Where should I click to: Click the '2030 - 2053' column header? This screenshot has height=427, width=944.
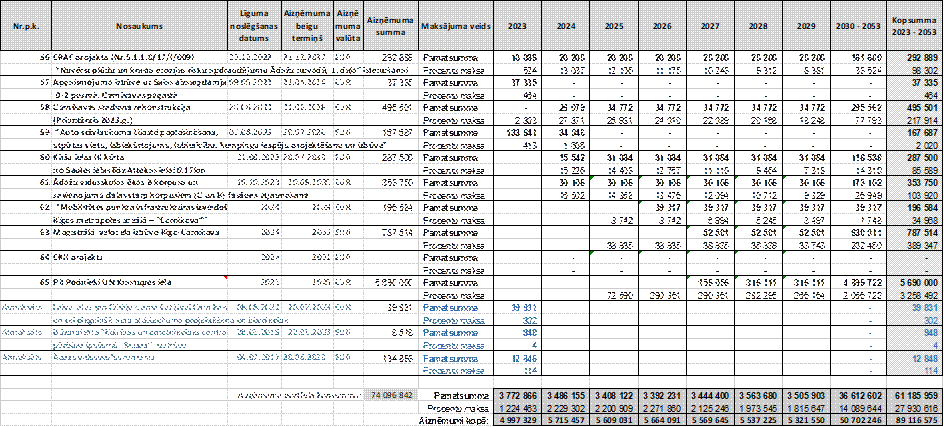click(x=858, y=26)
